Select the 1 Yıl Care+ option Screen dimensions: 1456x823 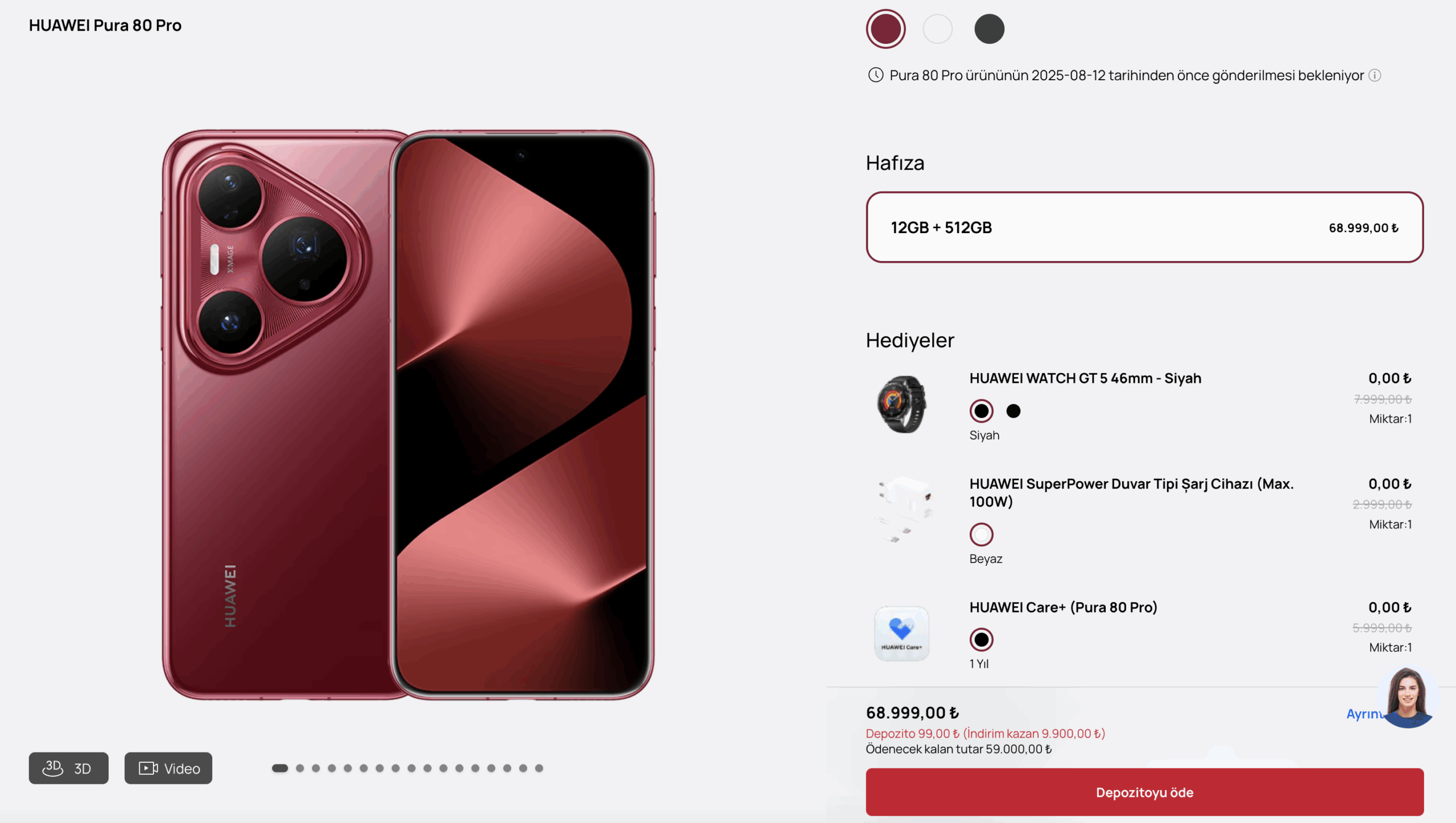point(981,640)
